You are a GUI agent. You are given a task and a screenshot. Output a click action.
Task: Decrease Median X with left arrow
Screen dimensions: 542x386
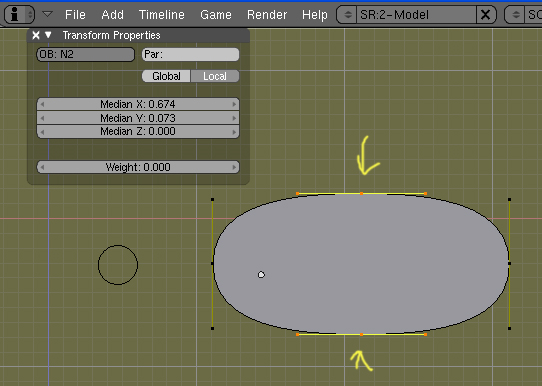[42, 104]
